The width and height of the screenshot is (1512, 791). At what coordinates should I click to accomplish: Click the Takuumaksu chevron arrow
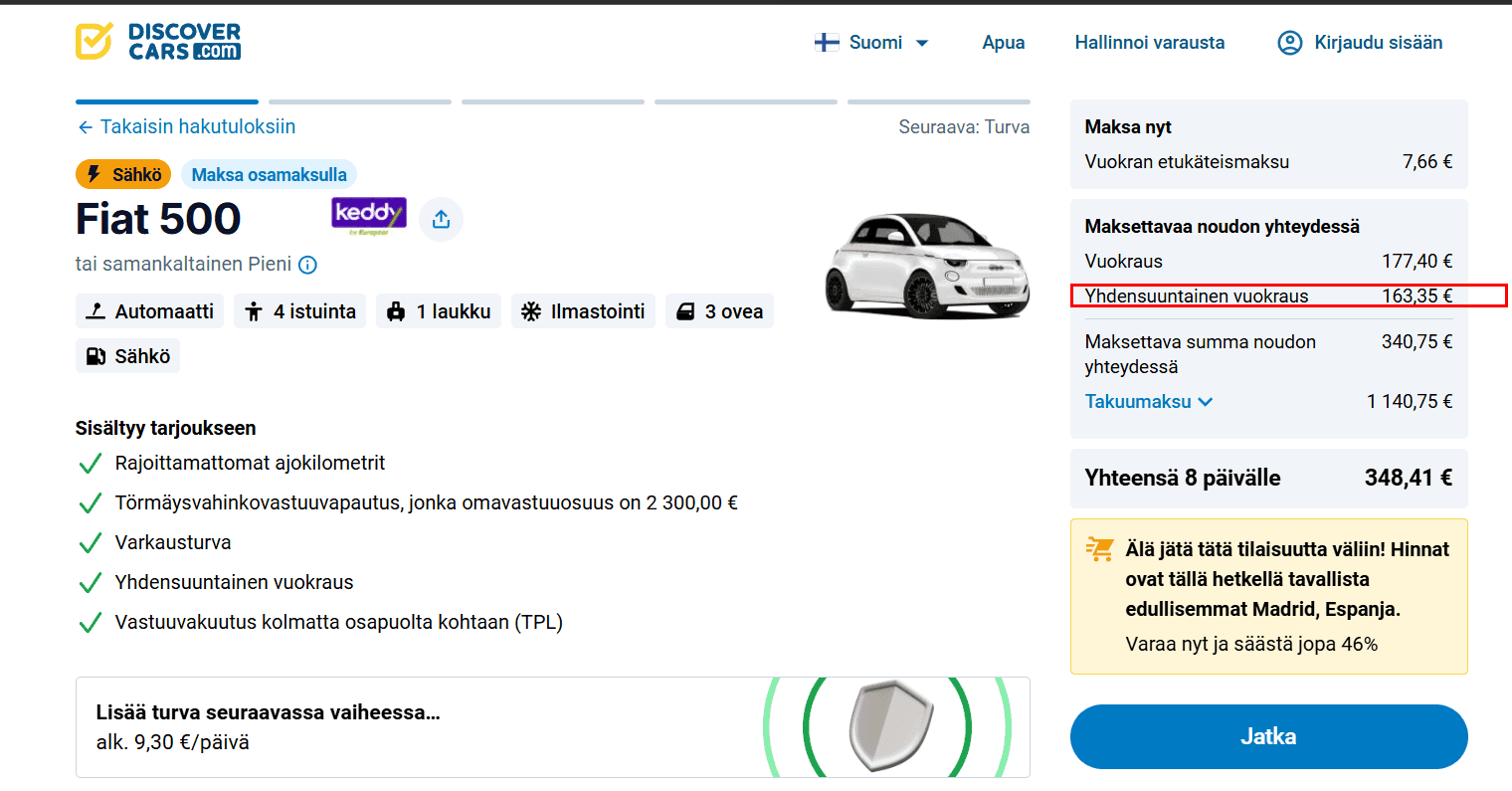(x=1205, y=402)
